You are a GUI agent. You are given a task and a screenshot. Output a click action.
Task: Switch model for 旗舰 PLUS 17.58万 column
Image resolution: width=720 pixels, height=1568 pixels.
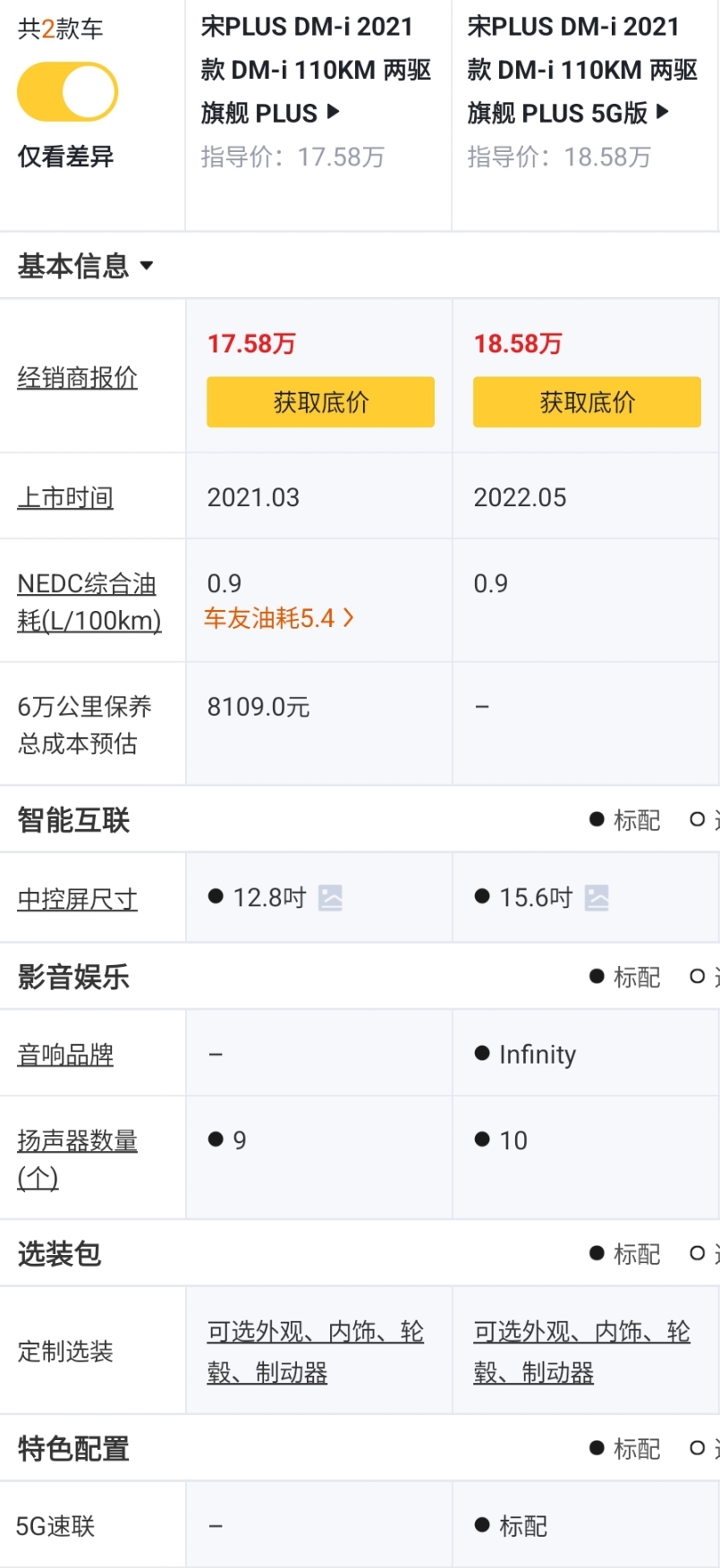point(333,112)
